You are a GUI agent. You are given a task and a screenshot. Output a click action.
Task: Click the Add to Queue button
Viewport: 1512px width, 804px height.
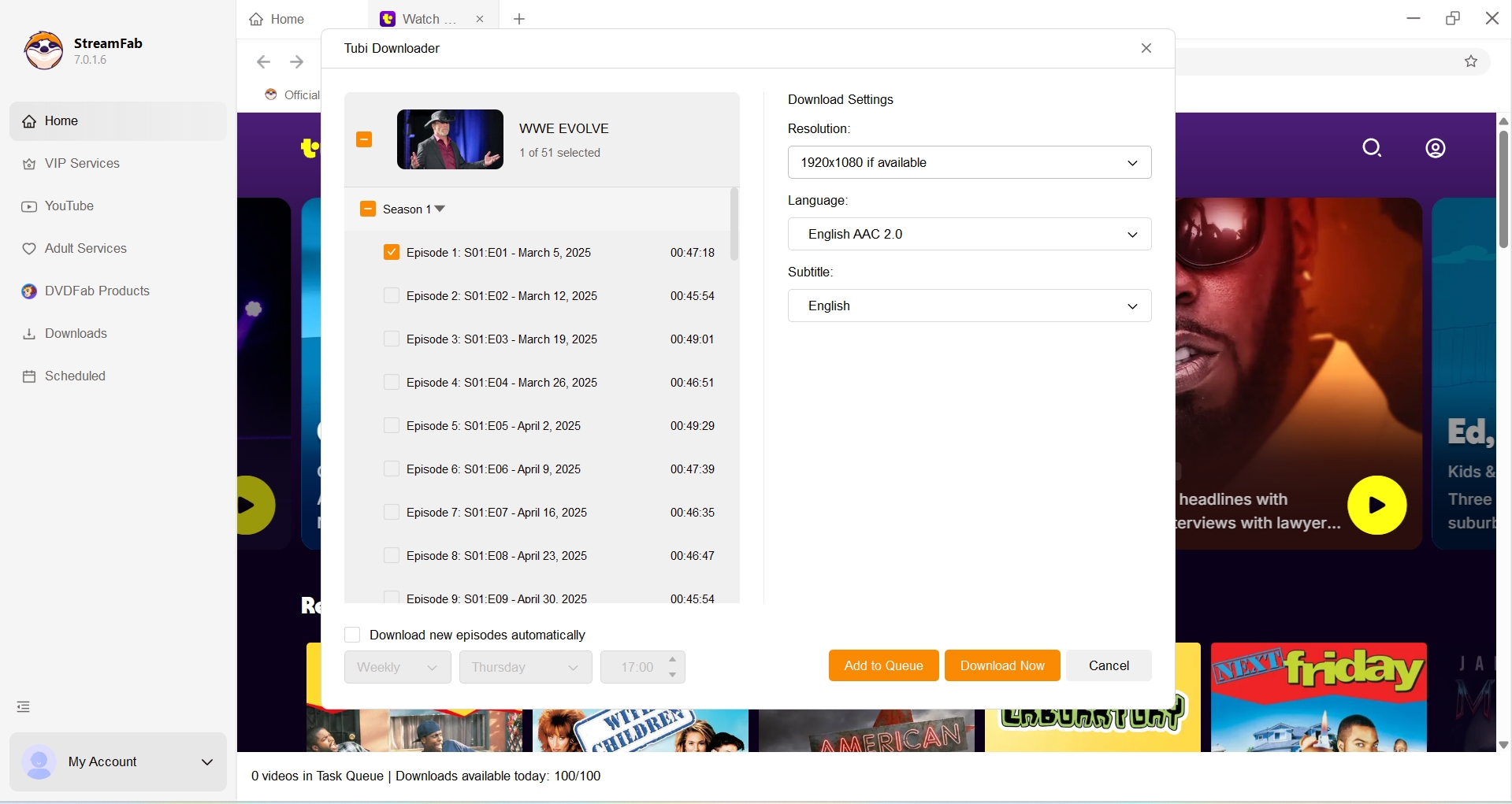coord(882,665)
